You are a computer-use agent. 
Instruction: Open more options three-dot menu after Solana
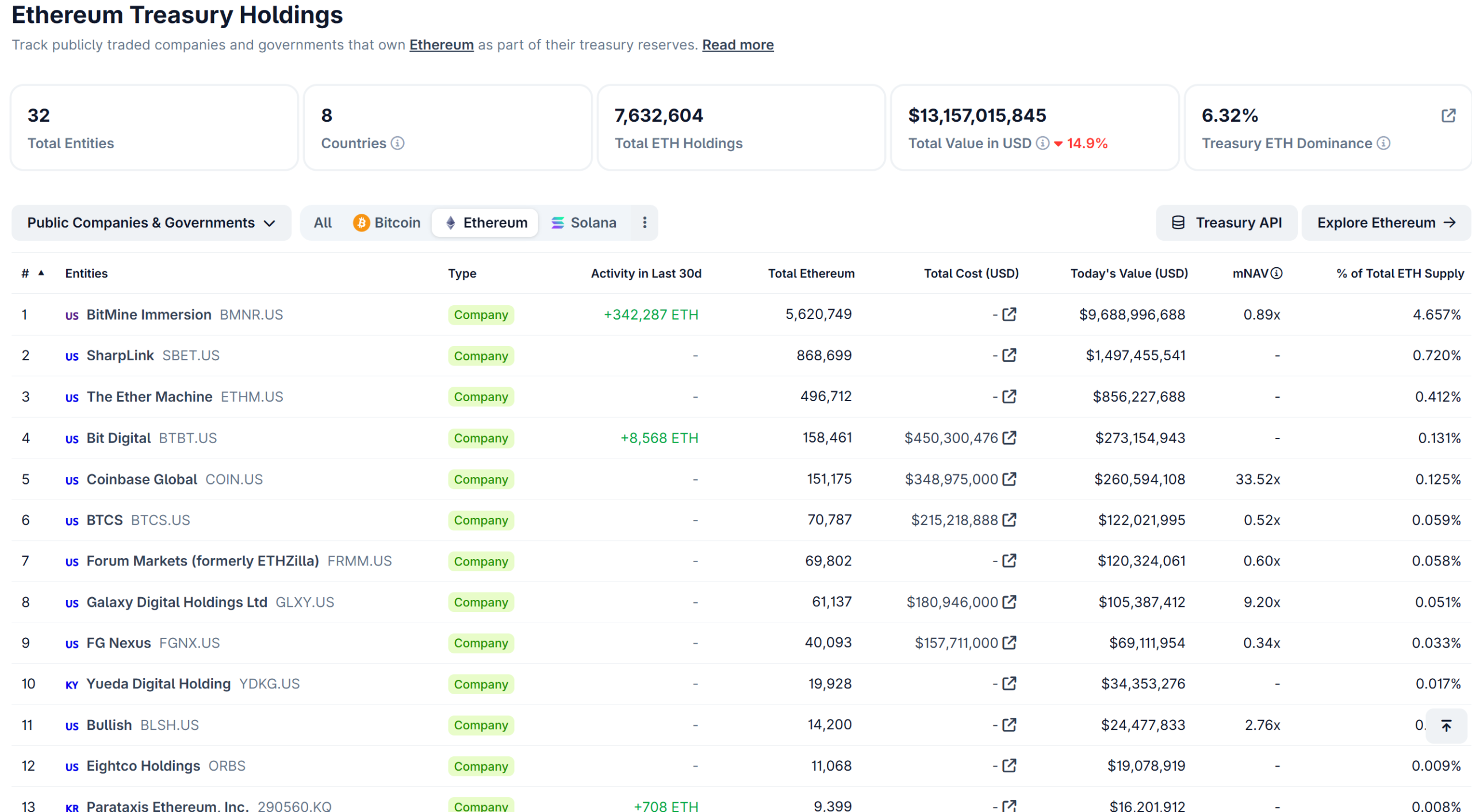pyautogui.click(x=645, y=222)
